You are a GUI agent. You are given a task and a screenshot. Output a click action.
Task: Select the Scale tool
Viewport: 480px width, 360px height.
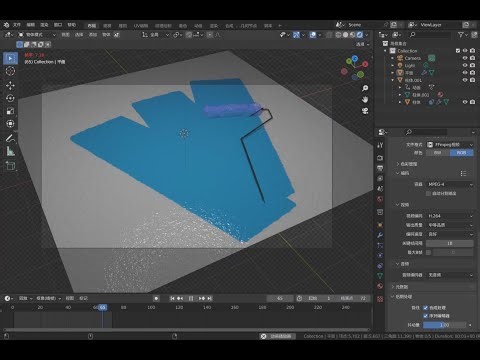coord(10,111)
